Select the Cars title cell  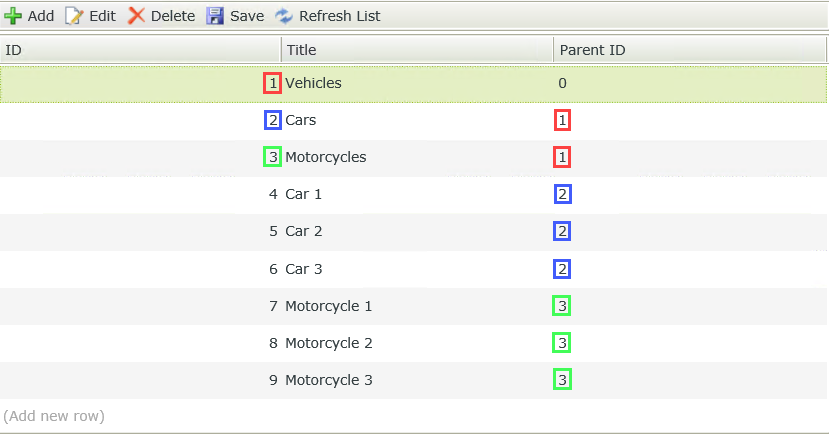point(301,120)
